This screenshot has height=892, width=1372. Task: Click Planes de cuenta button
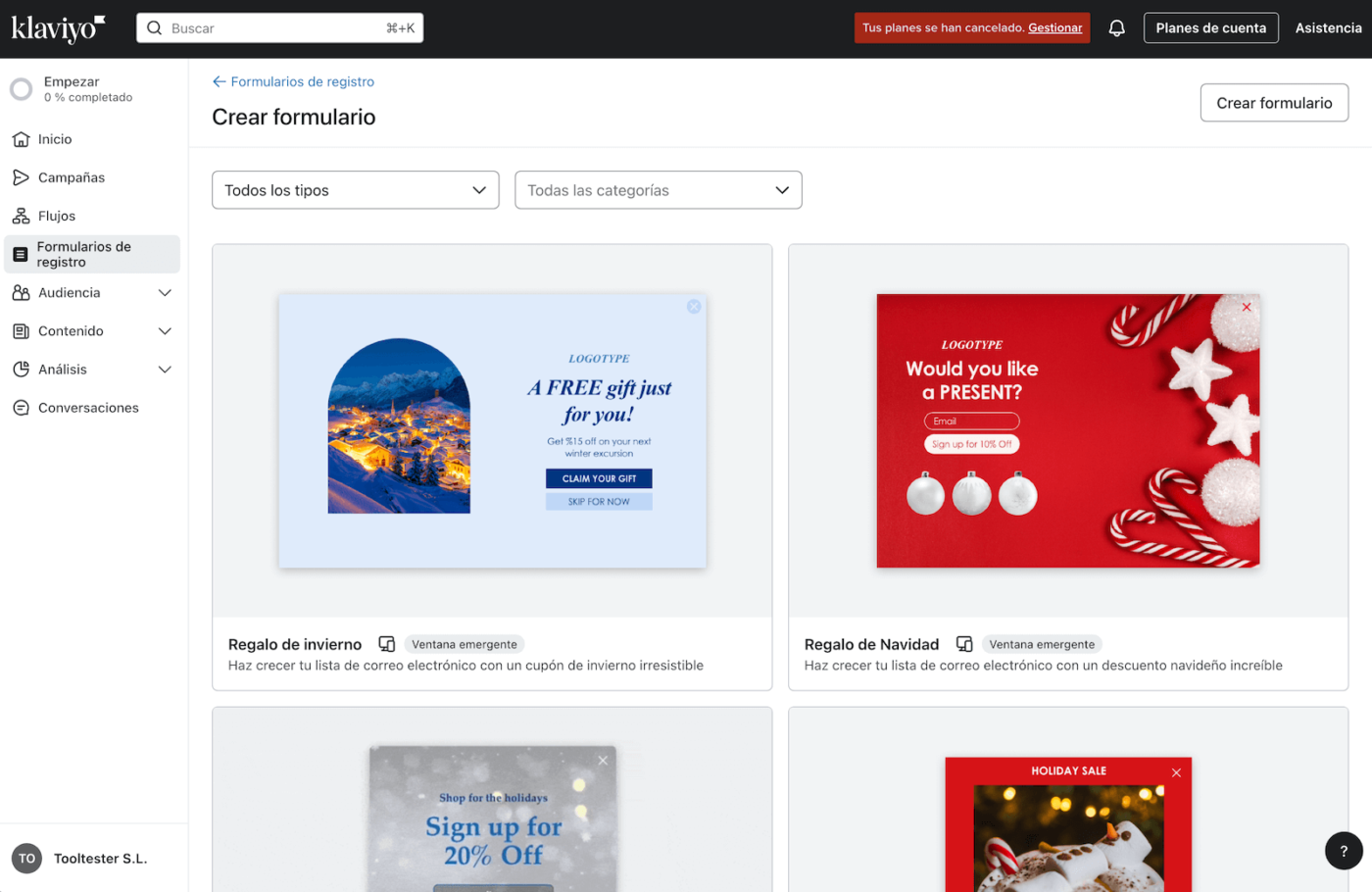pos(1210,27)
